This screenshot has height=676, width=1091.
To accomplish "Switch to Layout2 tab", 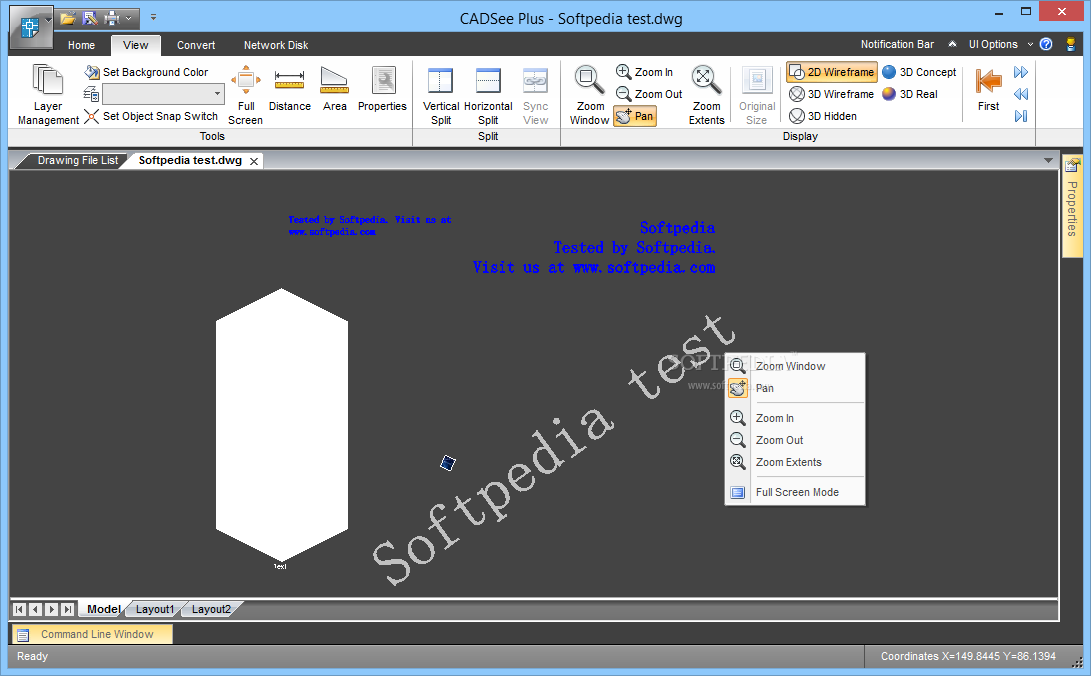I will tap(211, 609).
